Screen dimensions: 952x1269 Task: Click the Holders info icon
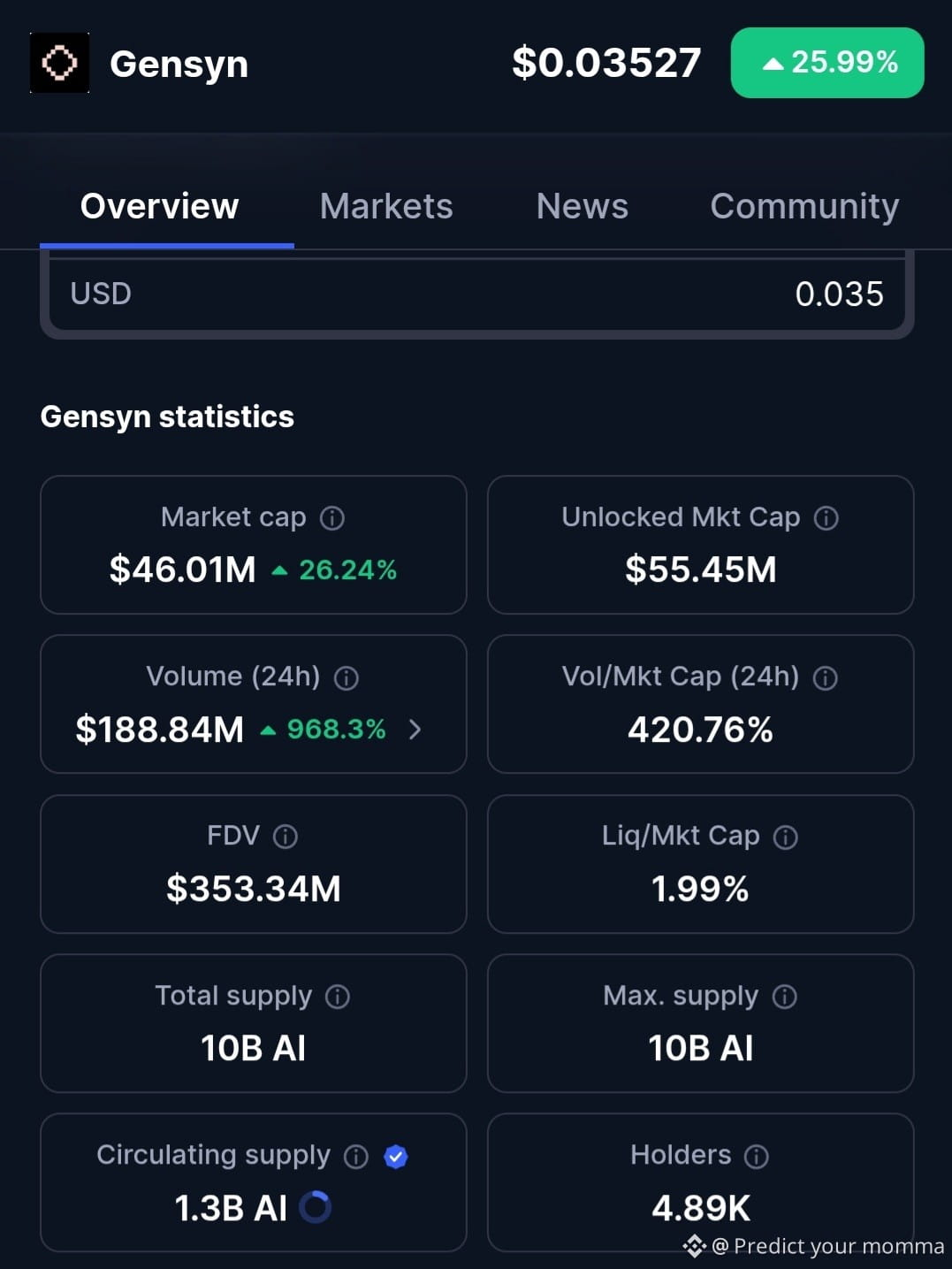(x=757, y=1157)
